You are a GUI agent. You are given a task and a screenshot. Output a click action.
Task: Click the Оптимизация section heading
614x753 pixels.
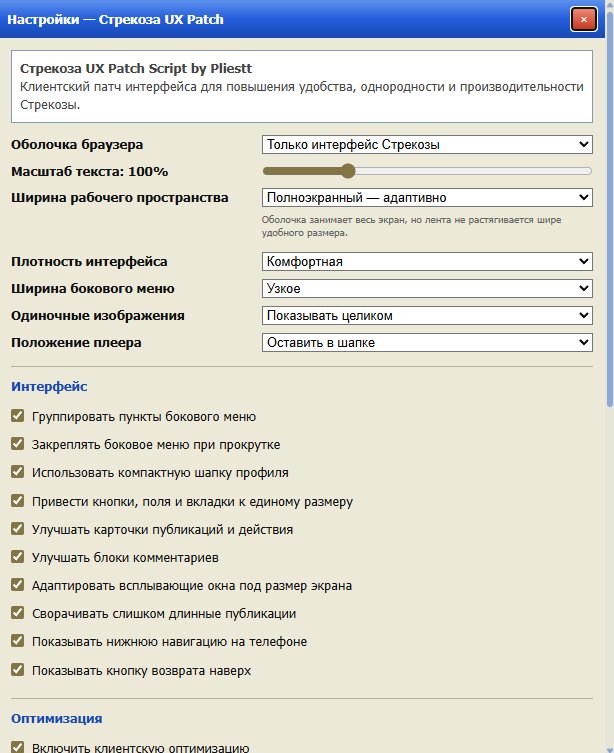(x=57, y=719)
